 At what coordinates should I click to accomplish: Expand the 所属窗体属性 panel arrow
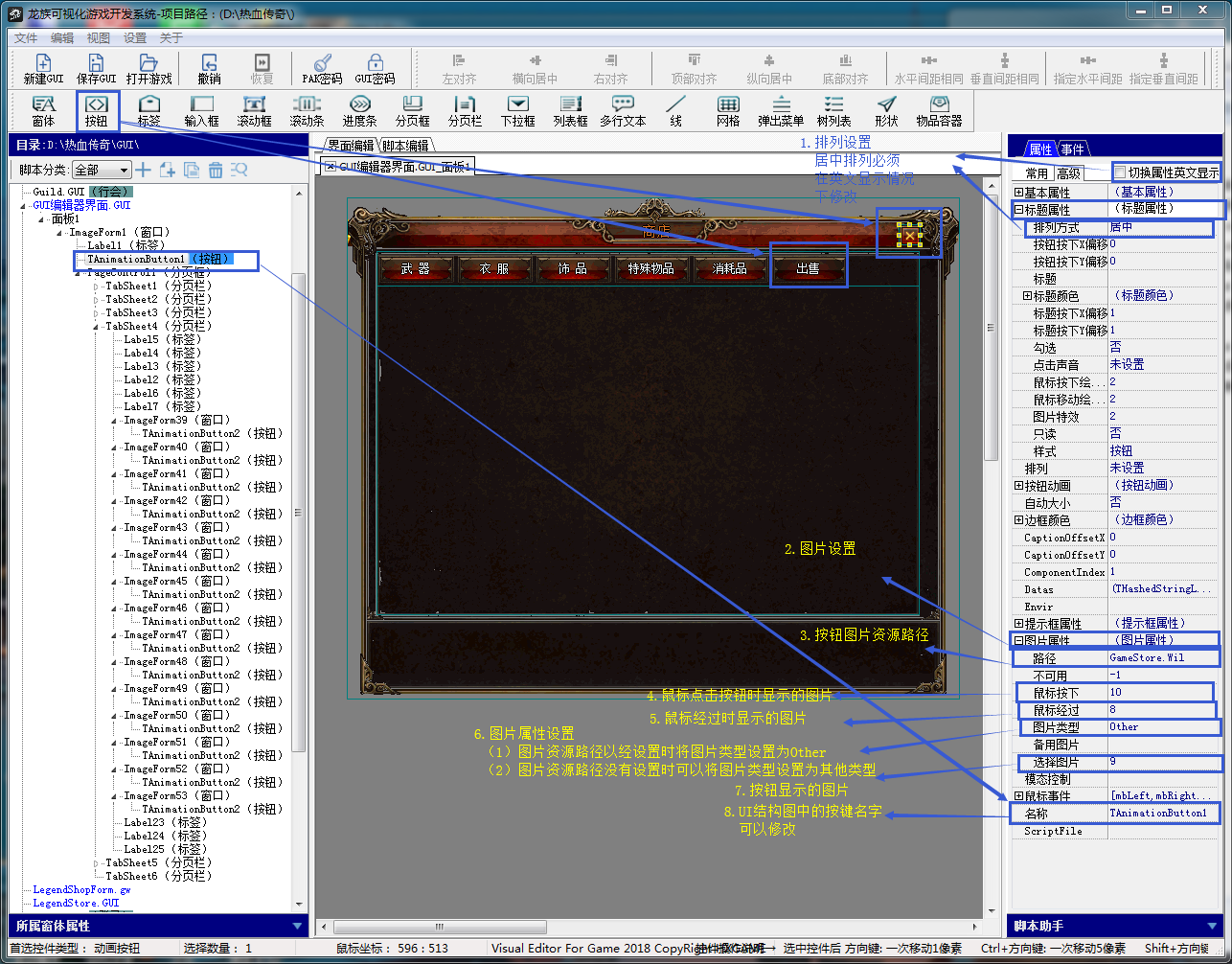click(x=297, y=927)
